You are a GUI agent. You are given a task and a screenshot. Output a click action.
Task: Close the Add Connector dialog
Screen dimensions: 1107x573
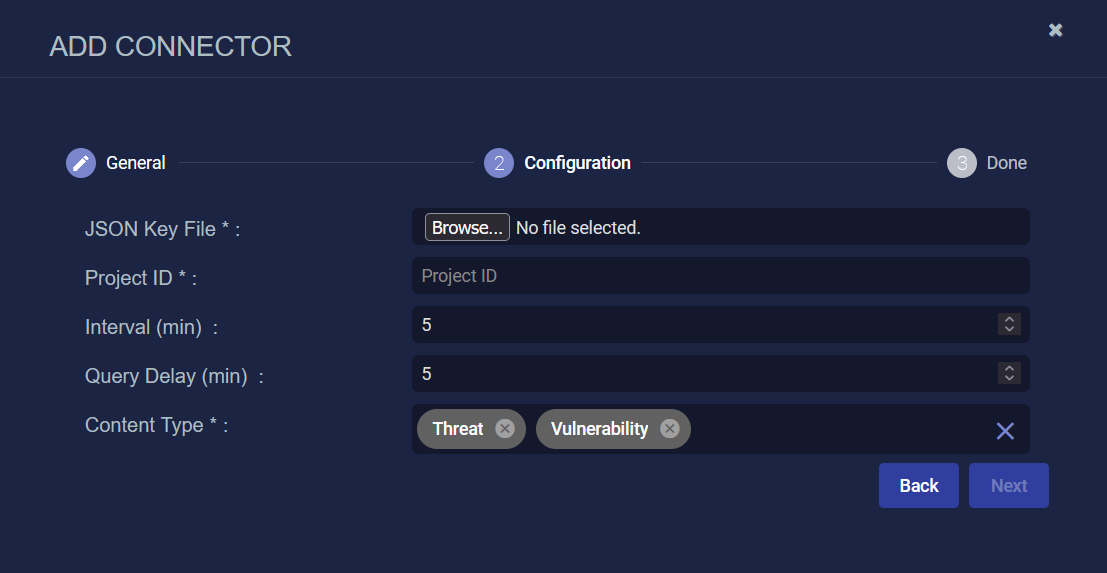[1055, 30]
